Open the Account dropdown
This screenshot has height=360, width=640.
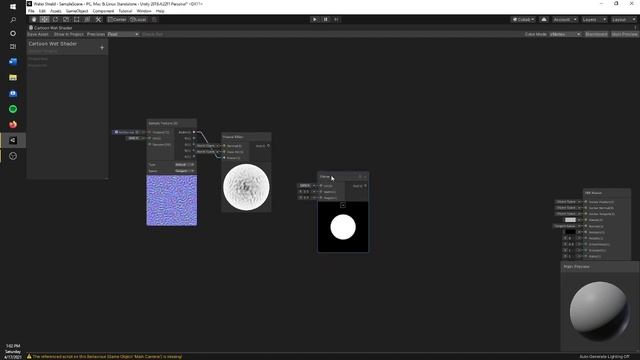pyautogui.click(x=565, y=20)
